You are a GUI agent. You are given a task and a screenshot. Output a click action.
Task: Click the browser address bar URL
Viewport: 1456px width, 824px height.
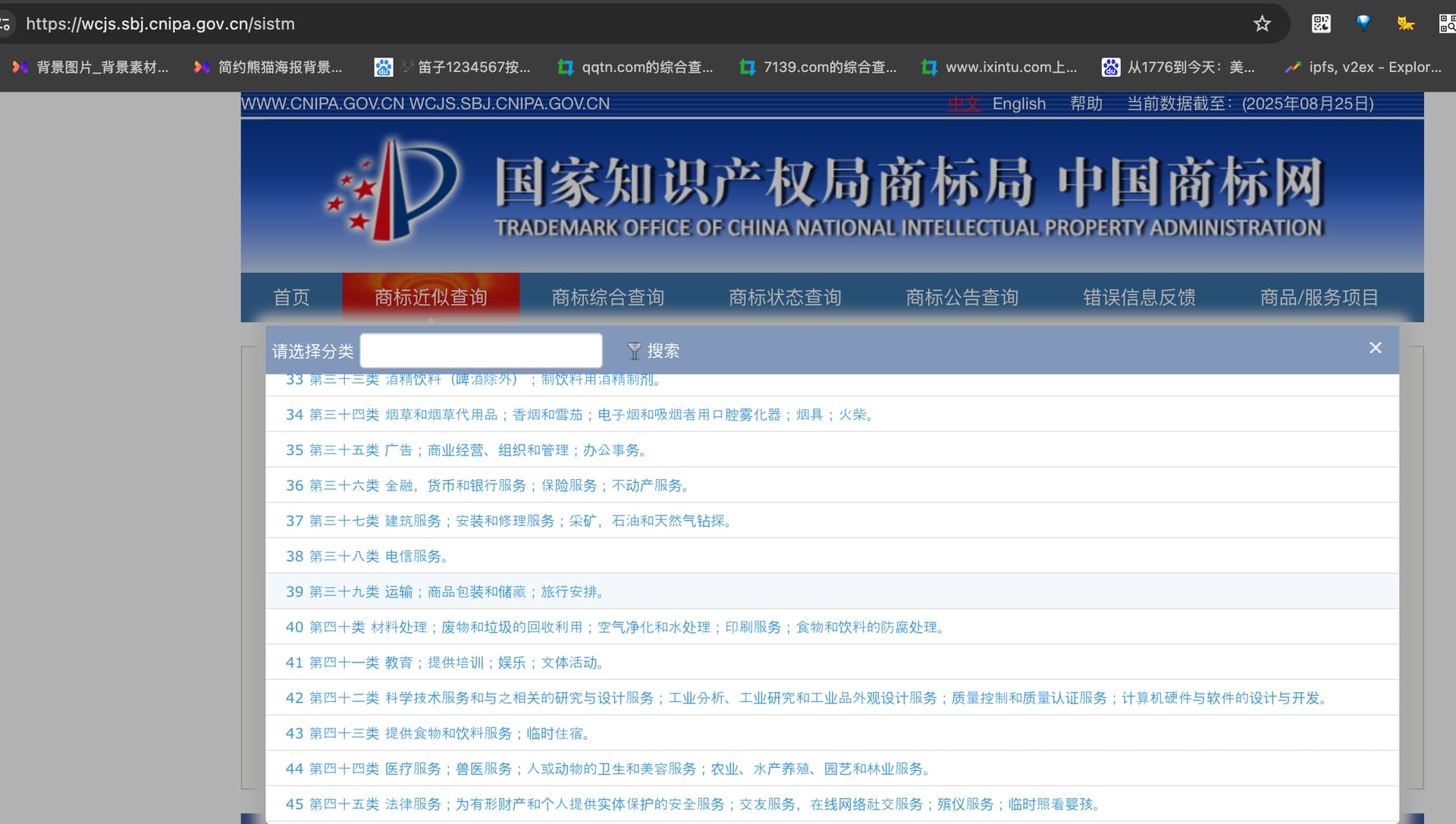tap(160, 23)
